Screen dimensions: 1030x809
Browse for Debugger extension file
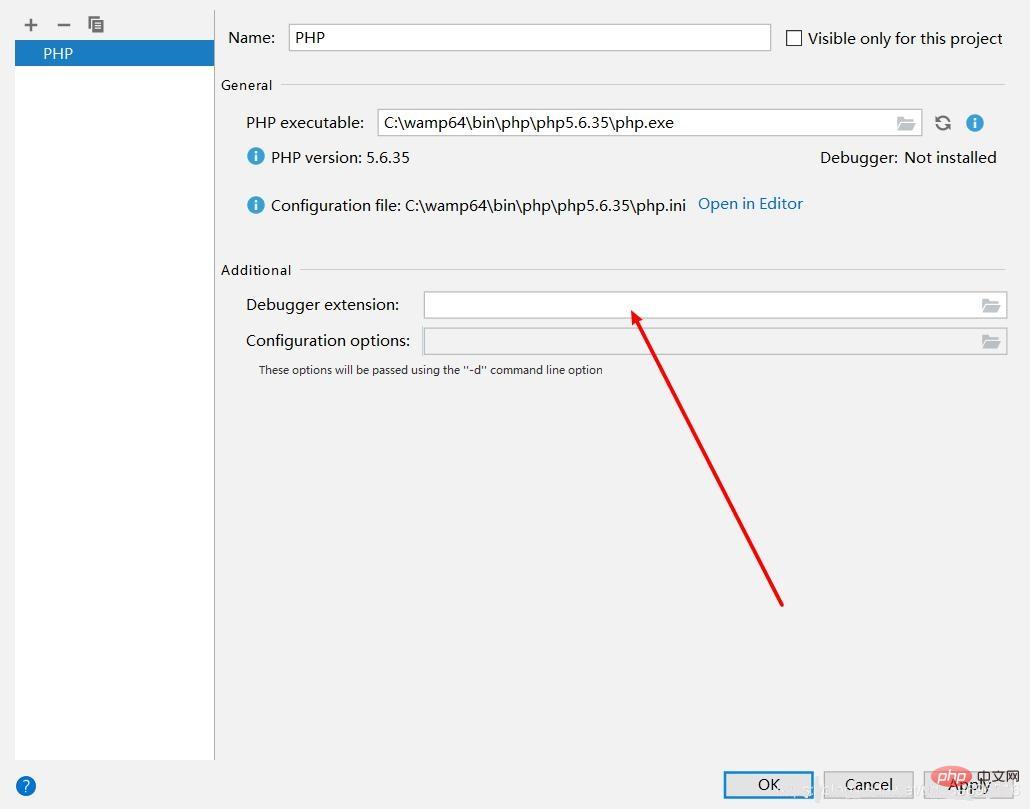coord(991,305)
